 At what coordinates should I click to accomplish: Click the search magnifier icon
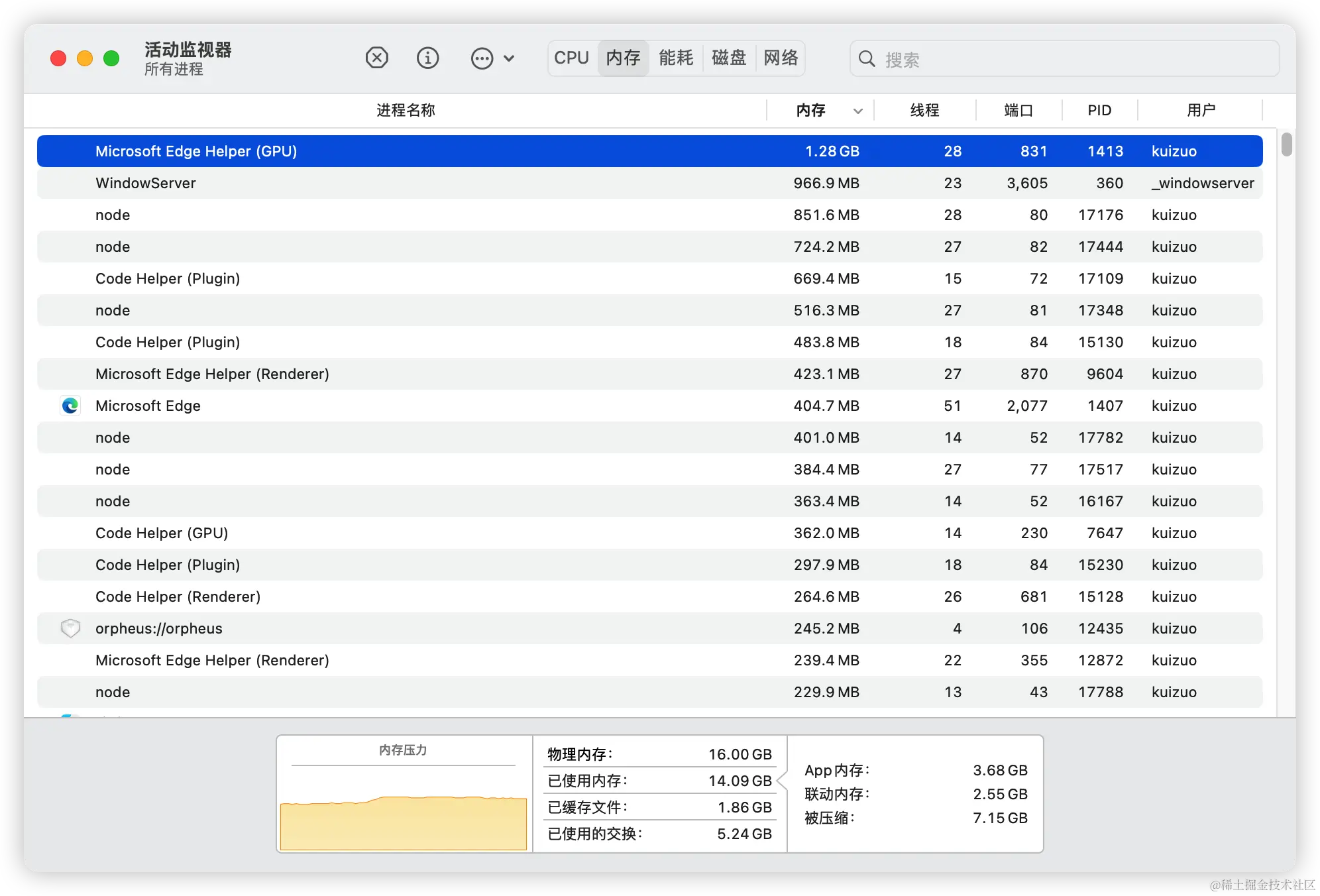pos(866,59)
